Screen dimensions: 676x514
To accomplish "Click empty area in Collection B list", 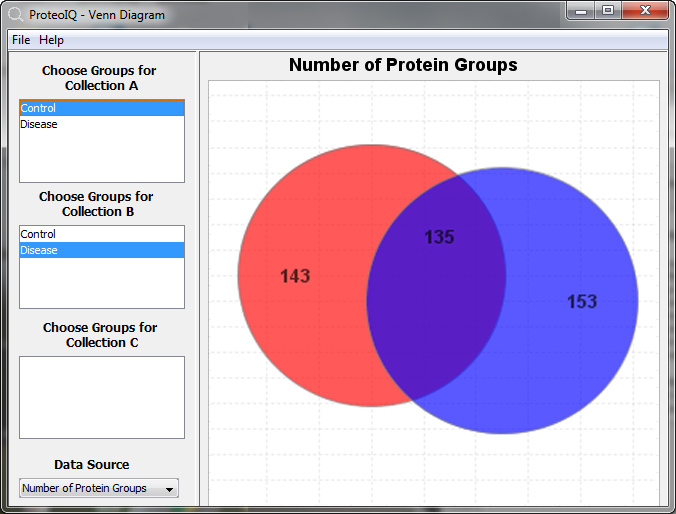I will click(102, 282).
